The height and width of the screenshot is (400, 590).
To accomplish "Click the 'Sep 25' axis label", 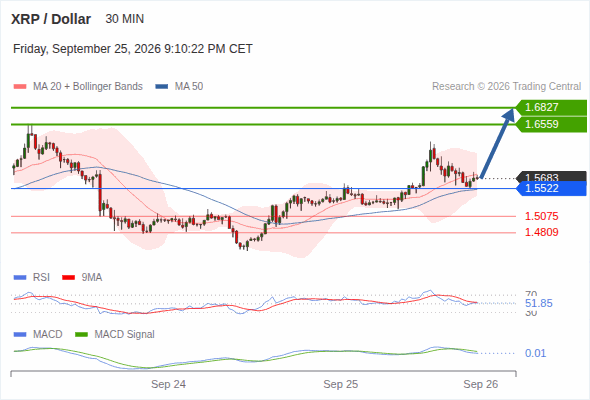I will pyautogui.click(x=341, y=384).
